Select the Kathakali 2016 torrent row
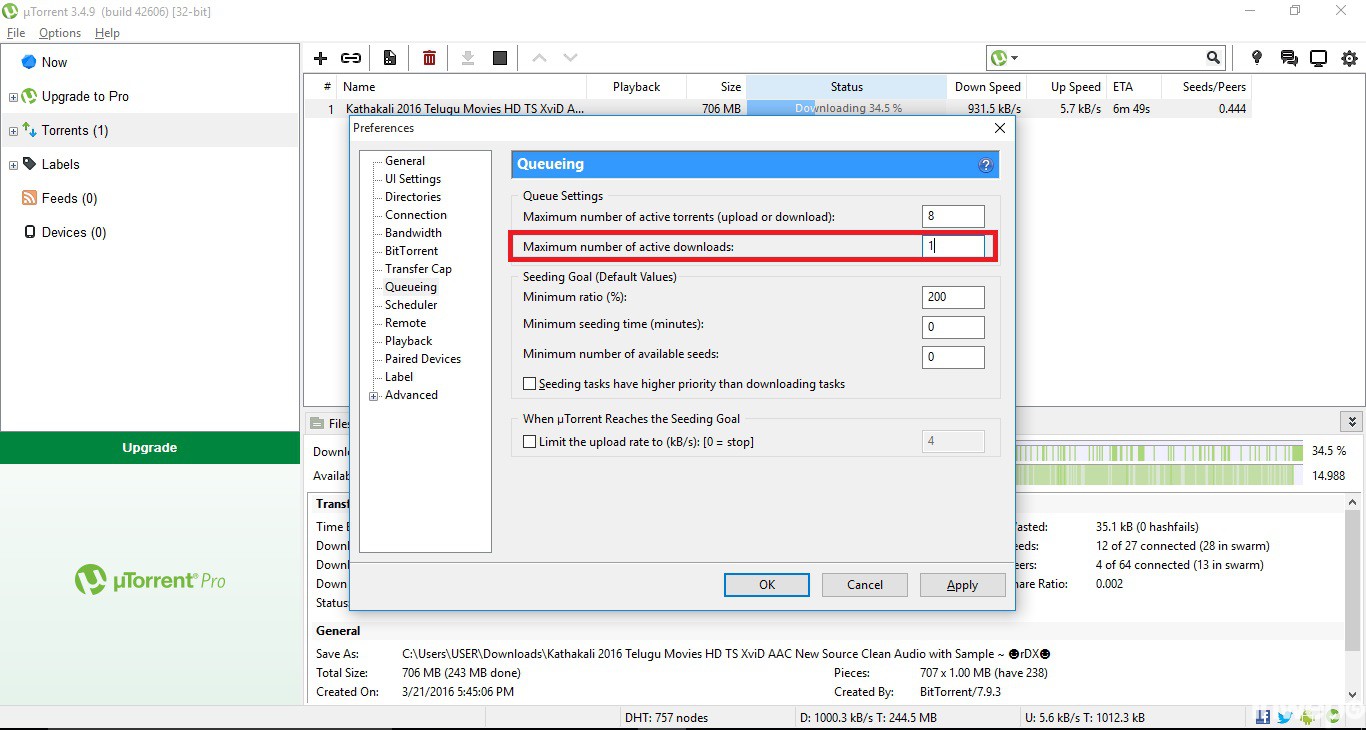This screenshot has width=1366, height=730. click(x=777, y=109)
